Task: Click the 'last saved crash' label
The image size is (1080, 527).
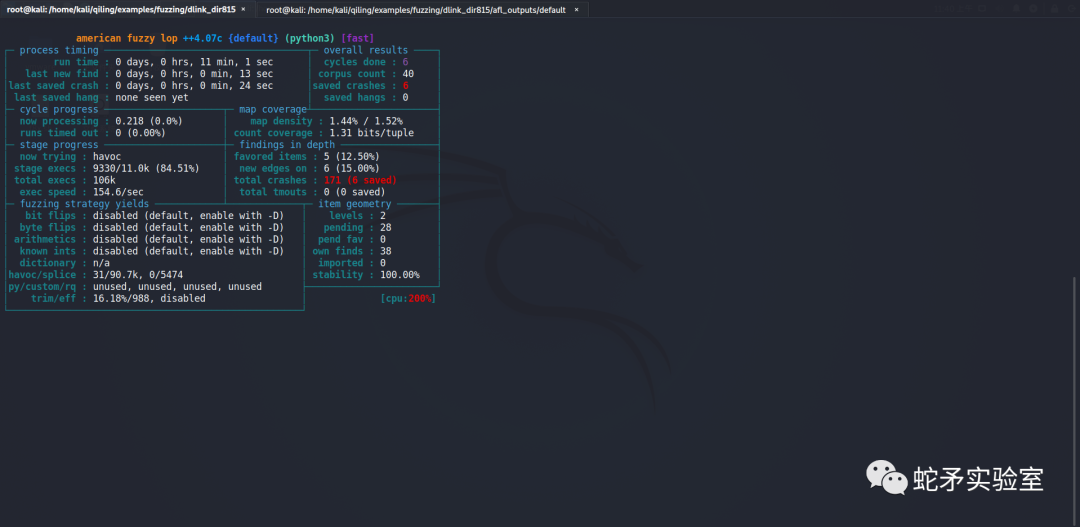Action: (x=54, y=85)
